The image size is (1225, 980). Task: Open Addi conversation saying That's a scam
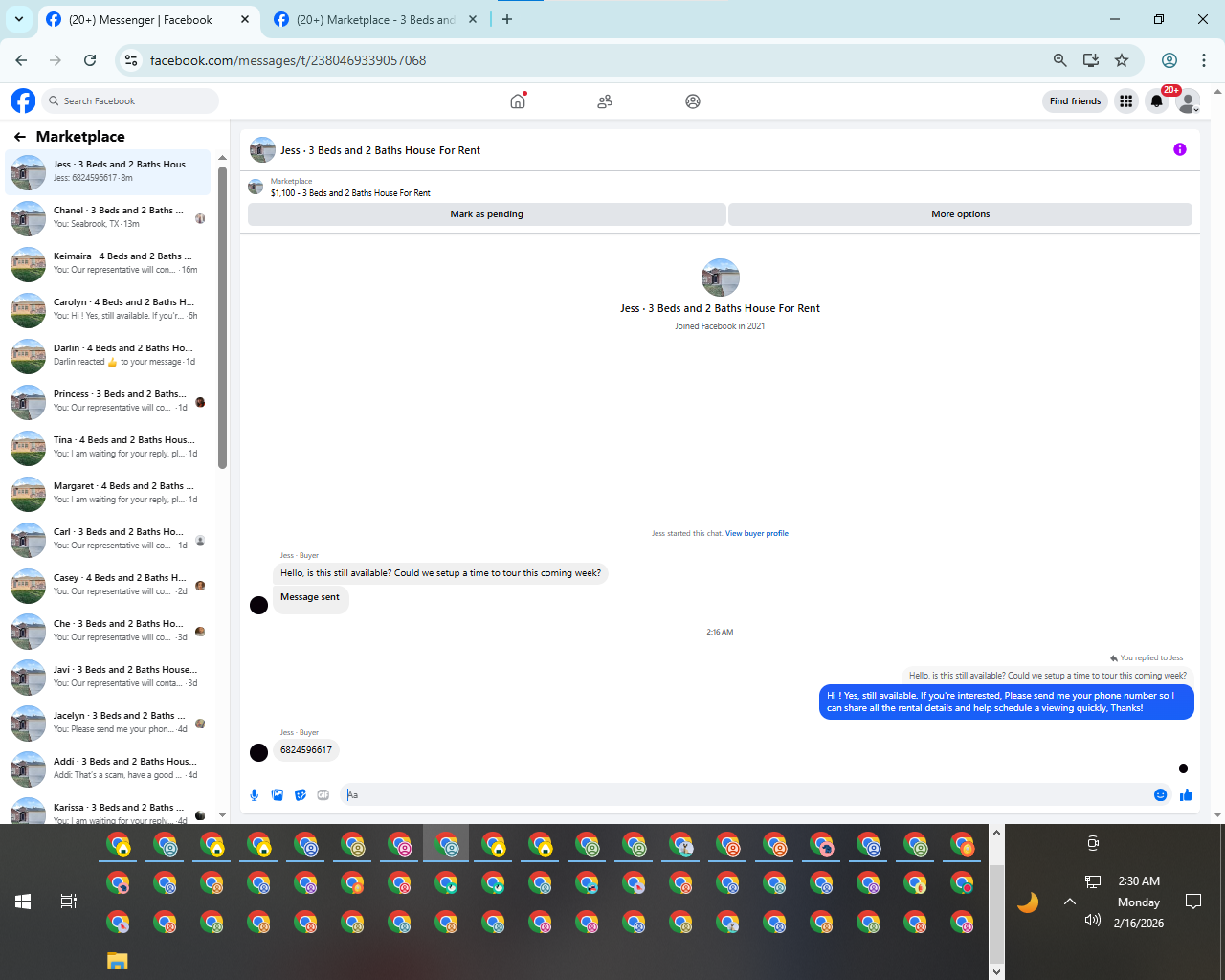107,768
